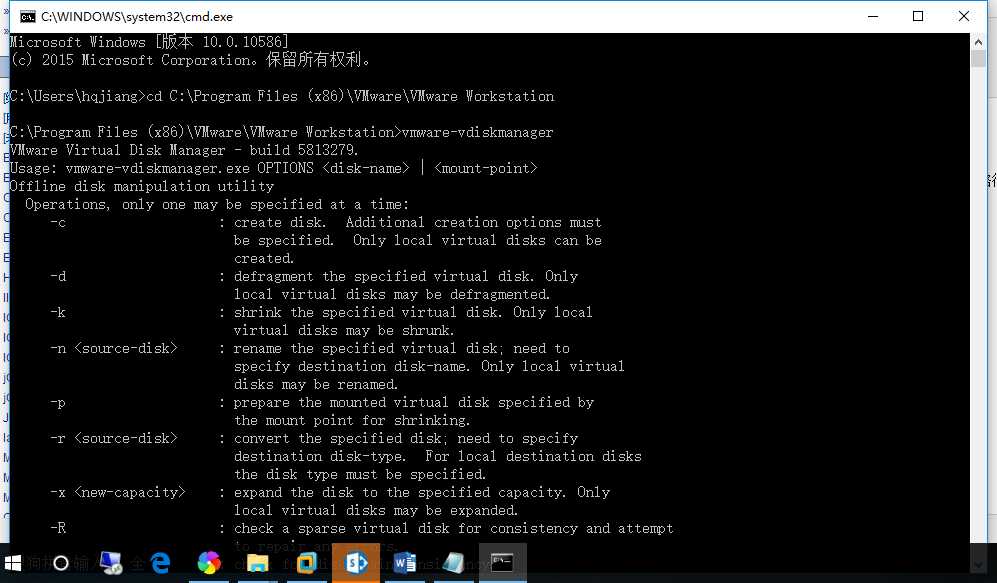Click "Offline disk manipulation utility" line
This screenshot has height=583, width=997.
(142, 186)
